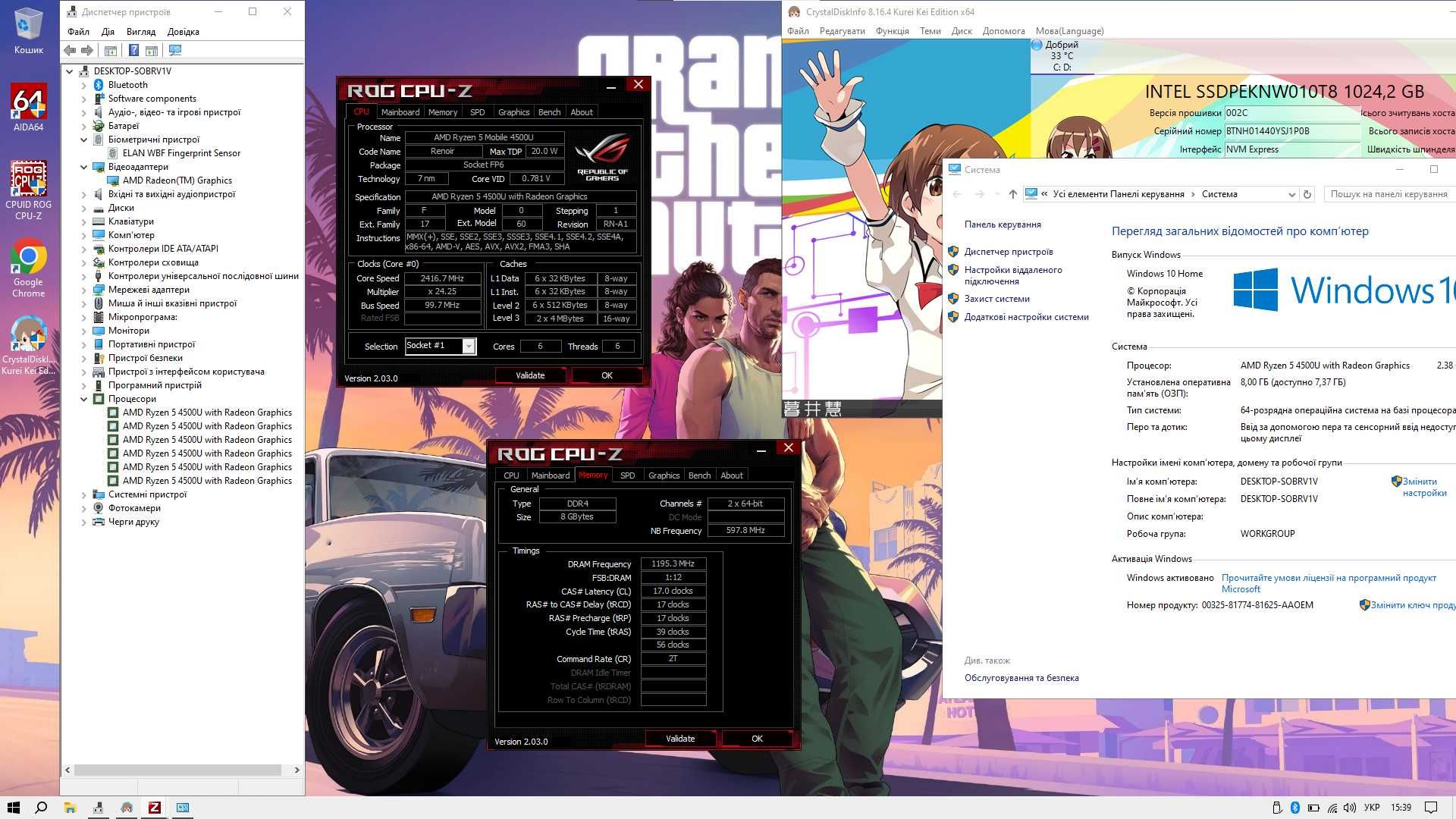
Task: Click Змінити настройки link
Action: pyautogui.click(x=1424, y=487)
